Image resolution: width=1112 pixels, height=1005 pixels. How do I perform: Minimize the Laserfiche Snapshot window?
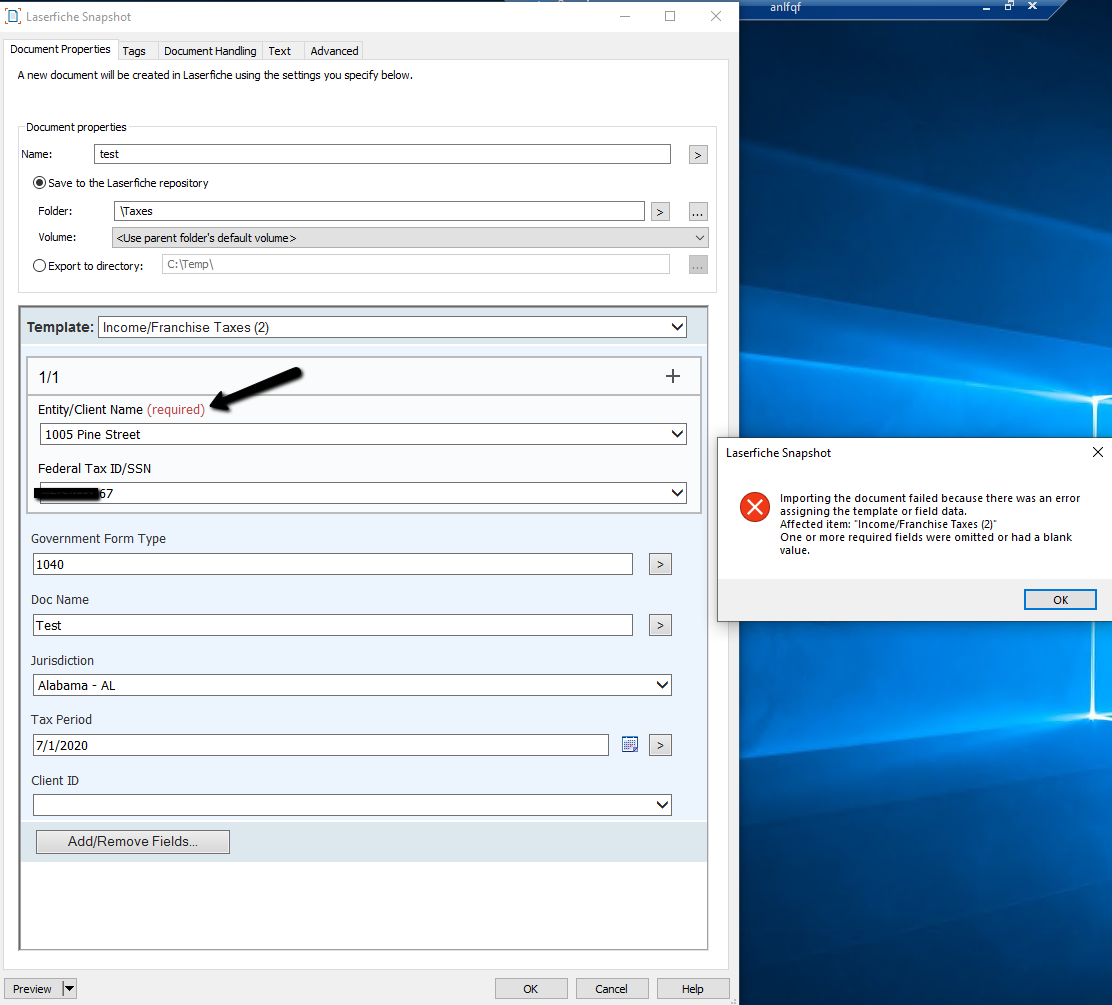tap(625, 16)
